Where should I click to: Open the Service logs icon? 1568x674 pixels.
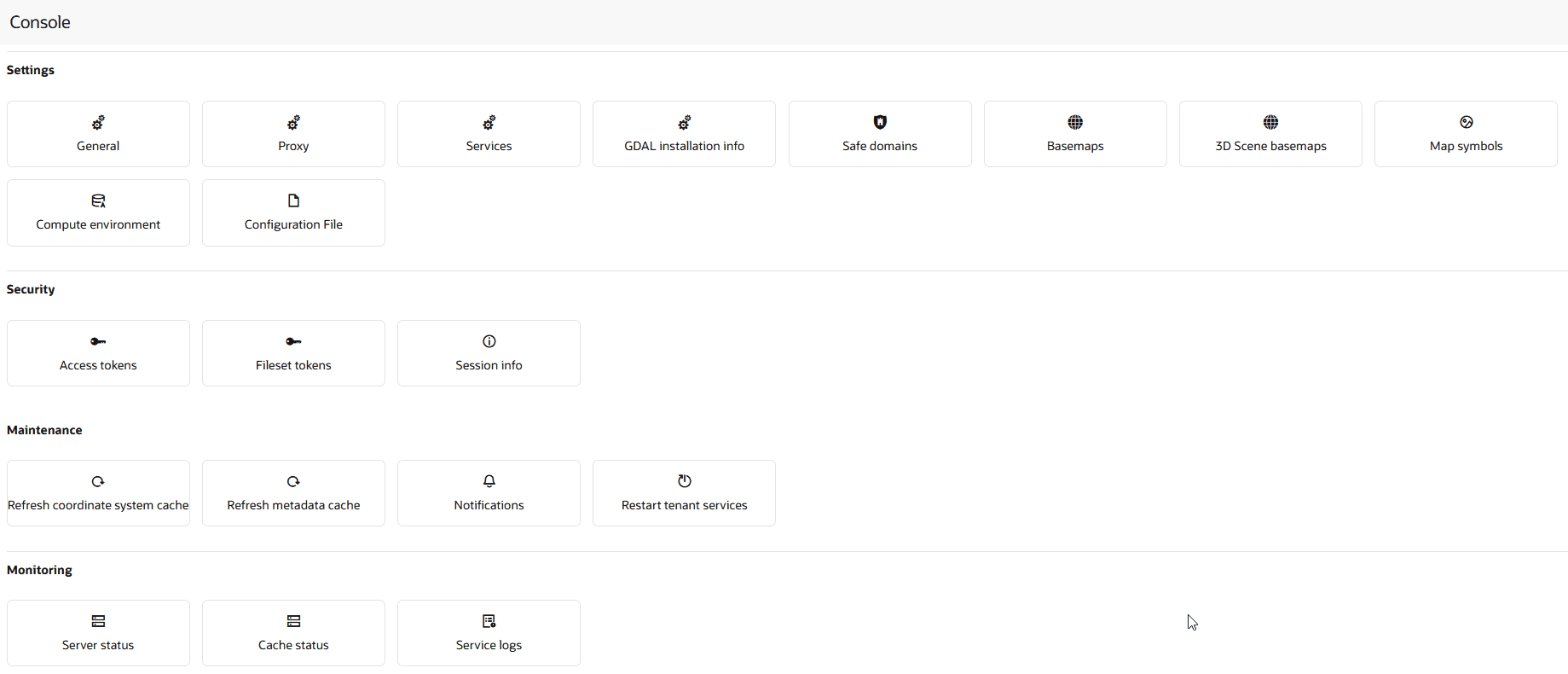[x=489, y=621]
